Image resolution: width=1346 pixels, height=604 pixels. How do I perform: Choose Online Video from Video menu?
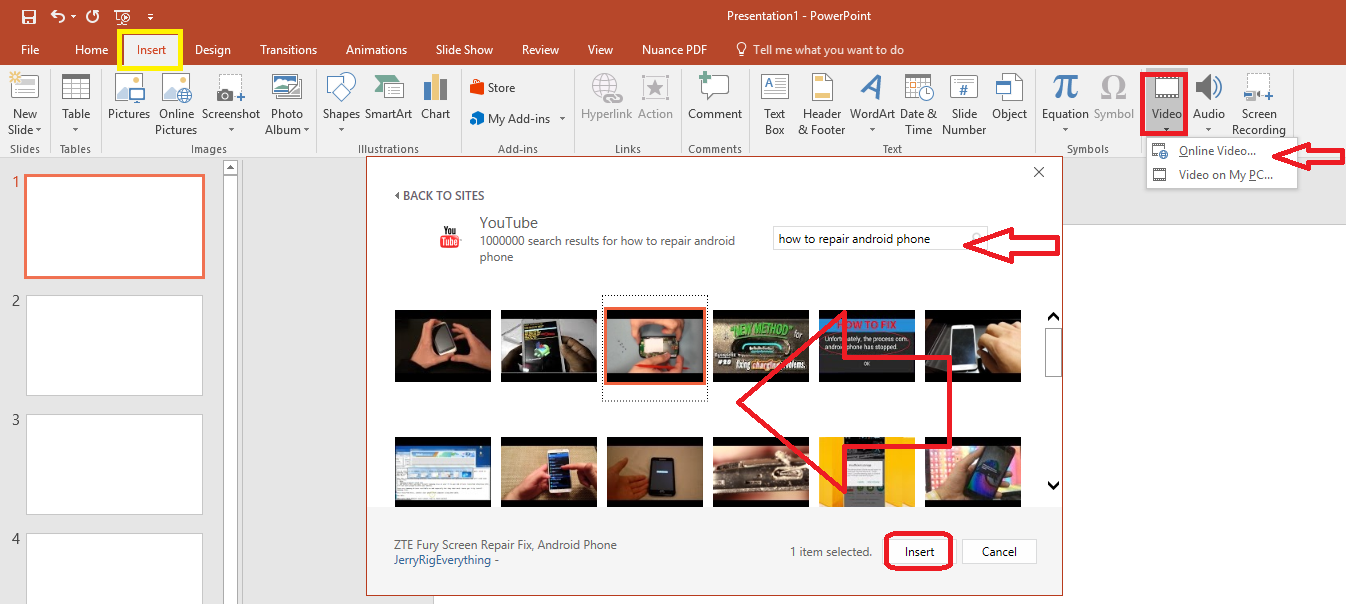pyautogui.click(x=1218, y=151)
